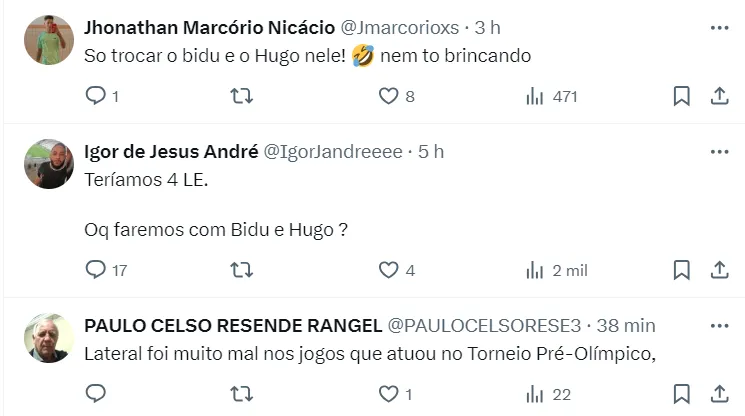Viewport: 745px width, 416px height.
Task: Expand more options on Paulo Celso's tweet
Action: tap(719, 325)
